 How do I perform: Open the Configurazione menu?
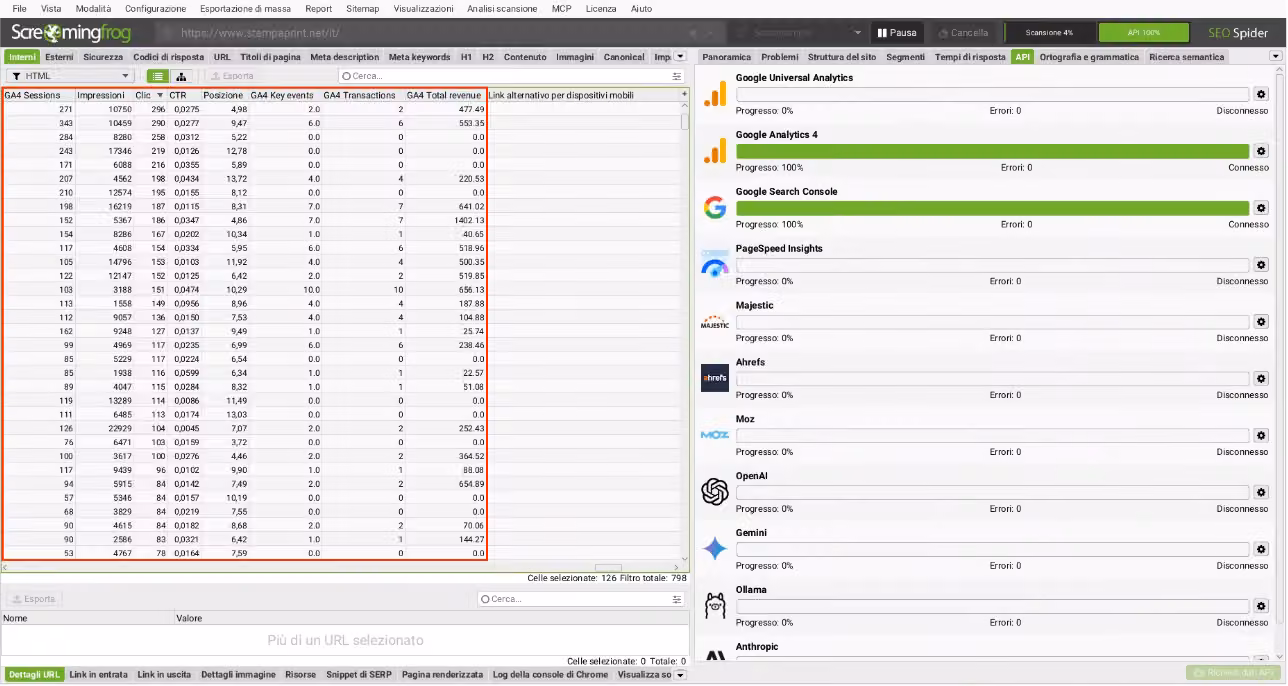click(155, 8)
